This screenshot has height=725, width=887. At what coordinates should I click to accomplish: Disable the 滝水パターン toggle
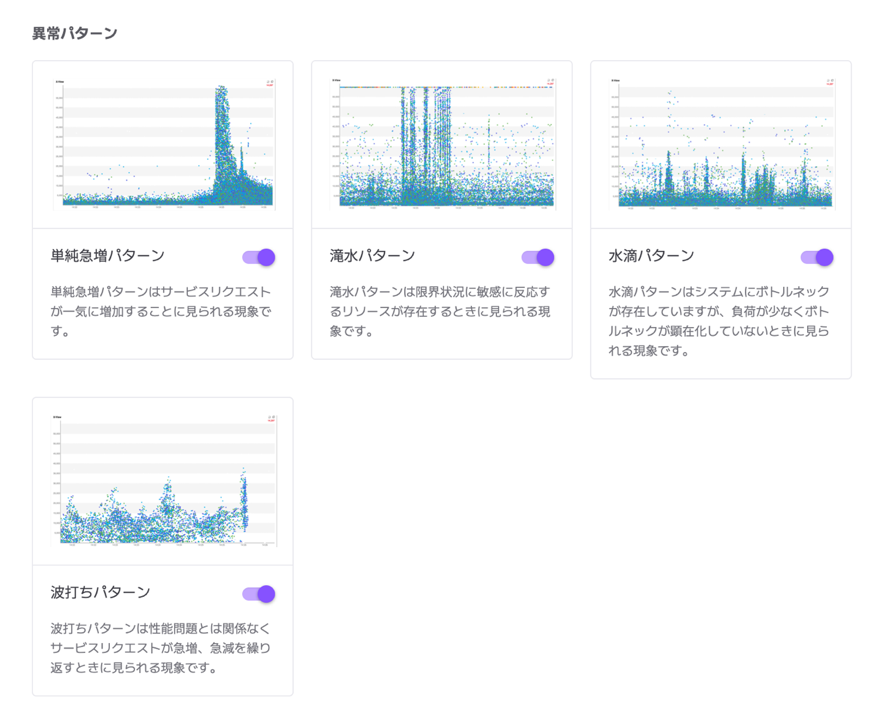coord(538,257)
